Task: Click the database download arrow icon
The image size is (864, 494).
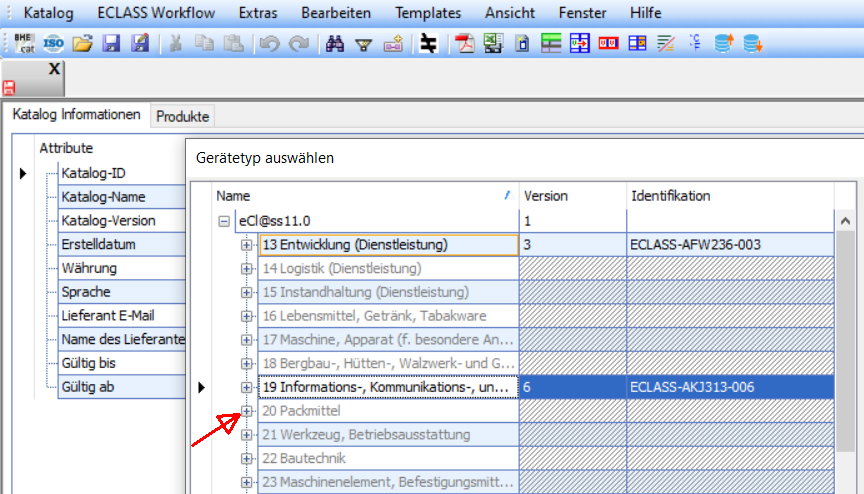Action: coord(752,43)
